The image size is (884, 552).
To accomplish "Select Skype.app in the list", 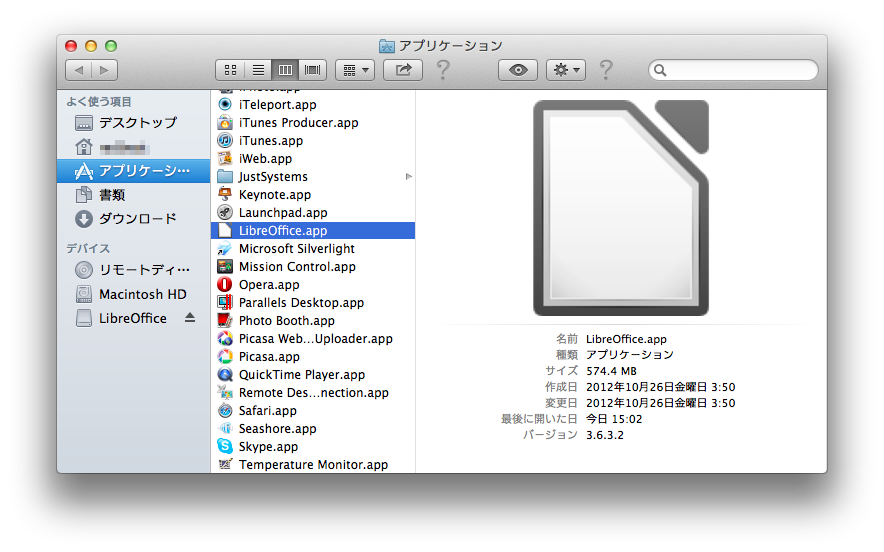I will 313,447.
